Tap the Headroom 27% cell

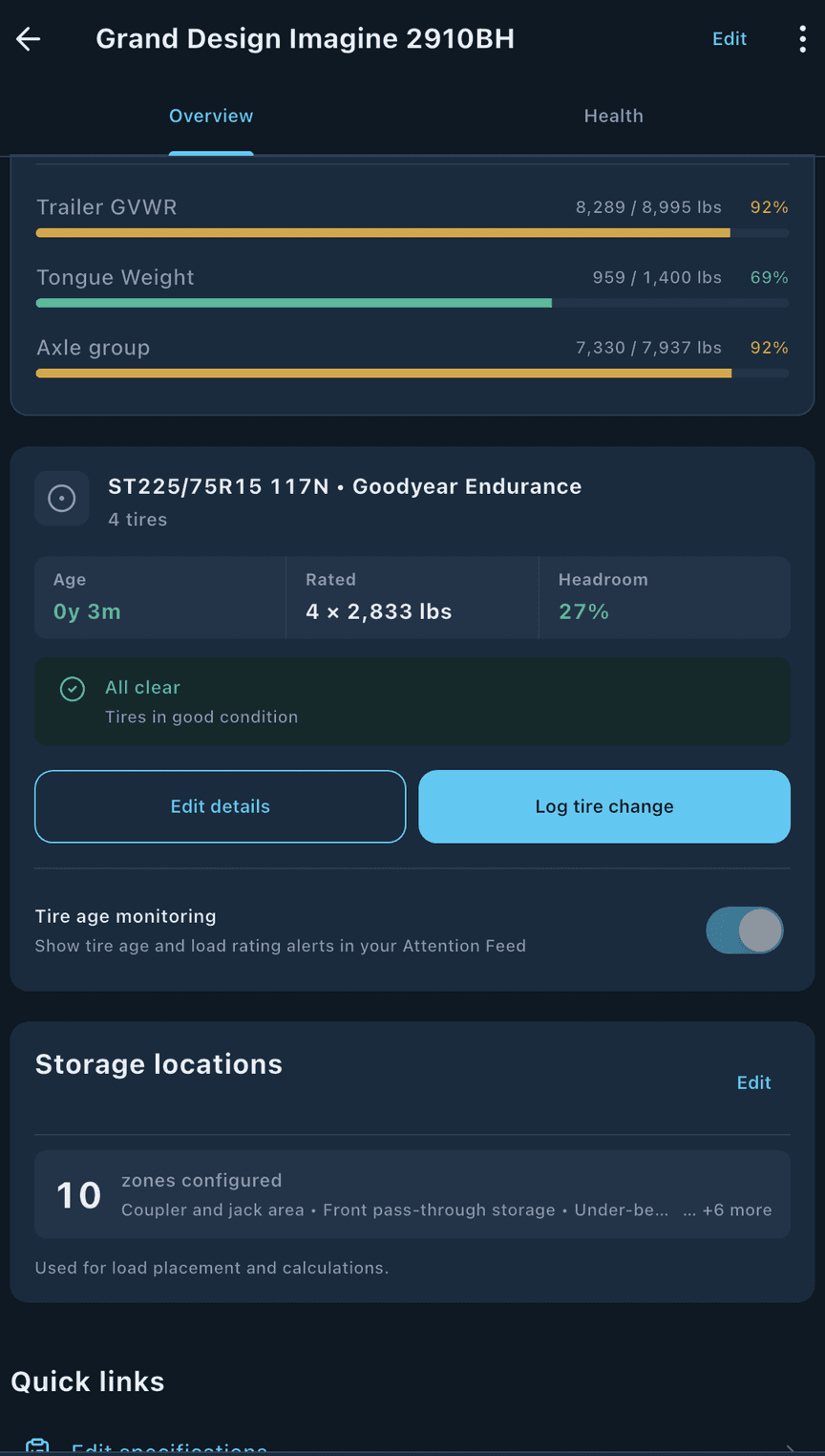click(665, 598)
